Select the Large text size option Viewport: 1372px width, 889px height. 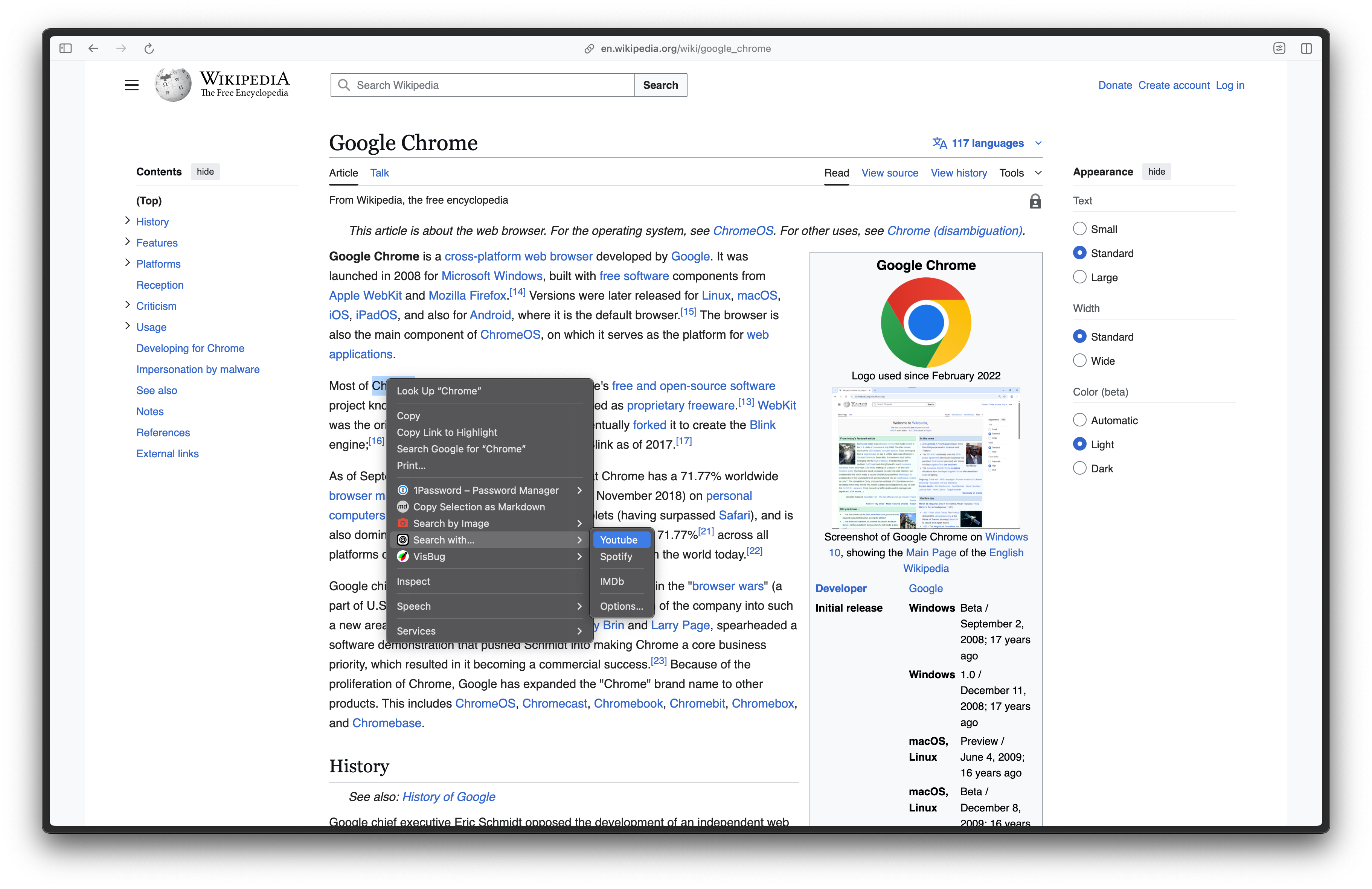tap(1079, 277)
